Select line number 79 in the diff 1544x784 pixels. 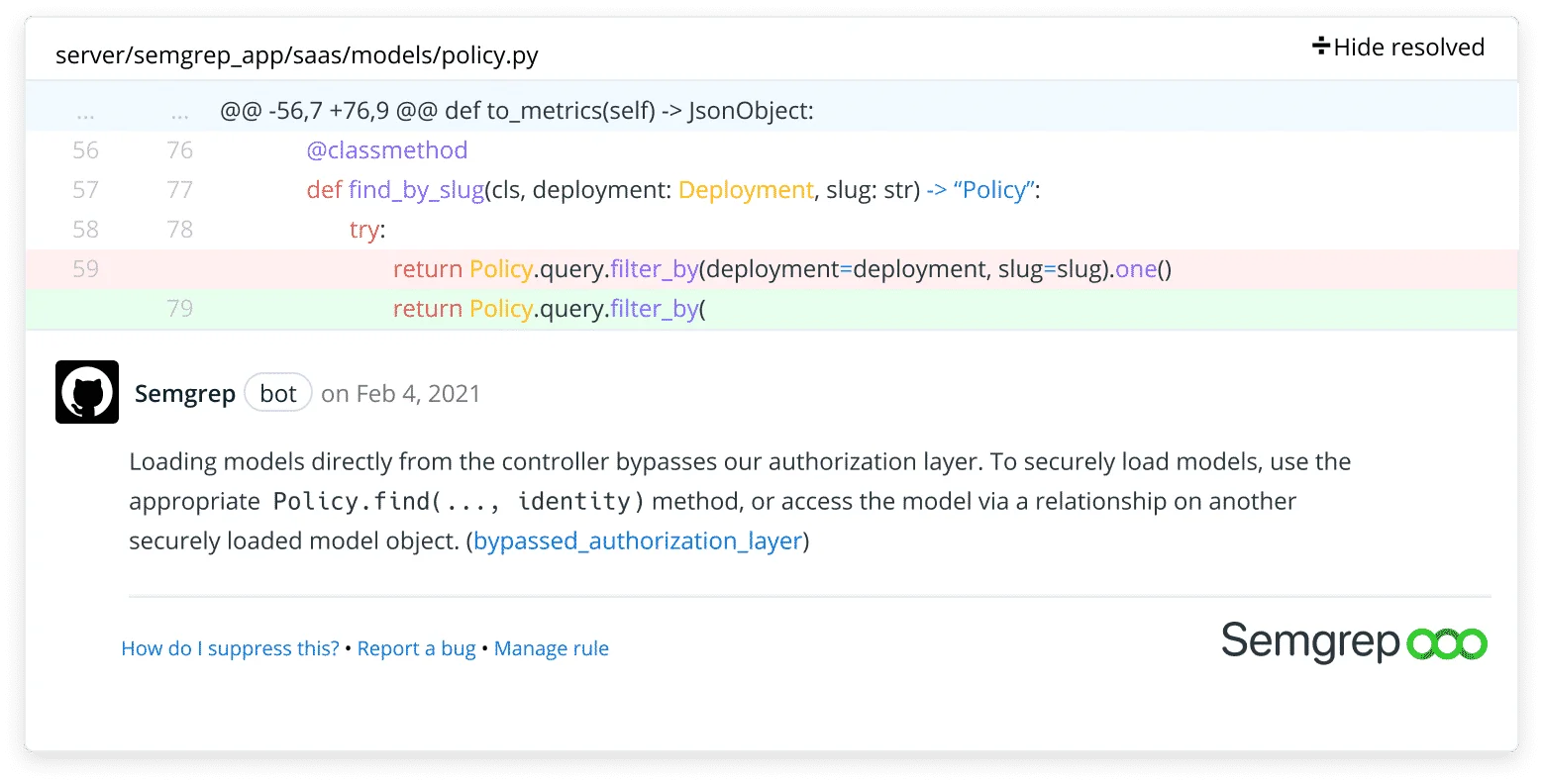click(179, 308)
